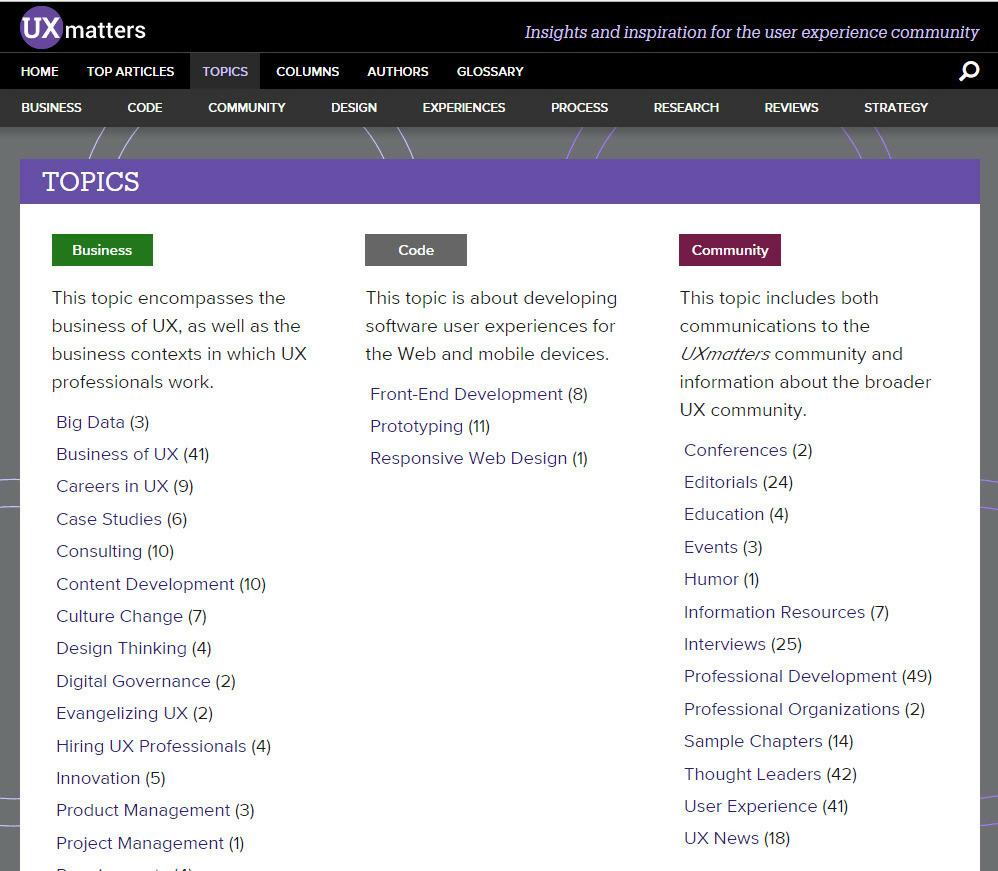Select Design in the topic bar

pos(354,107)
